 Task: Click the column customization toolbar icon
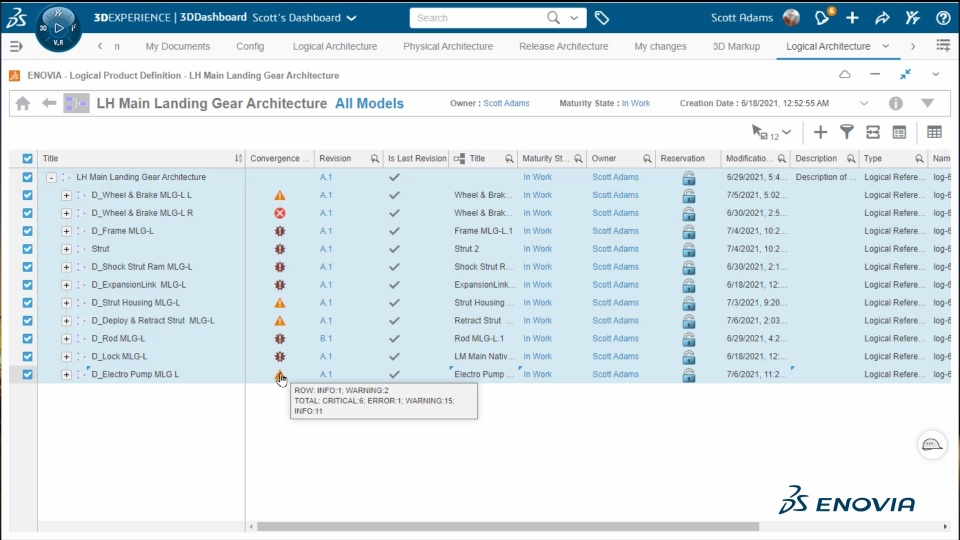click(x=899, y=132)
